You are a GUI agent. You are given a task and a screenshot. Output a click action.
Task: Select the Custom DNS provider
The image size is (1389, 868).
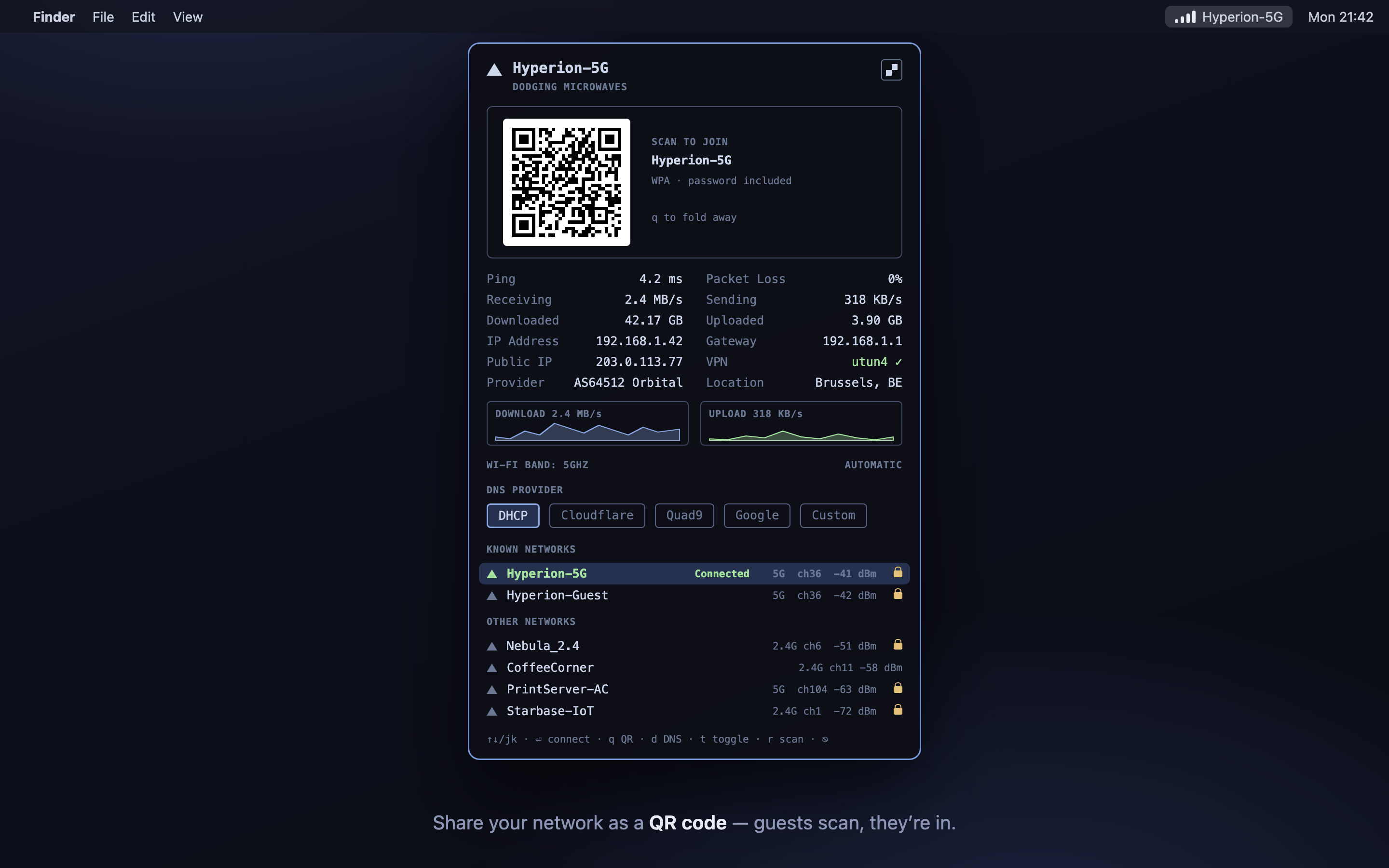pos(833,515)
